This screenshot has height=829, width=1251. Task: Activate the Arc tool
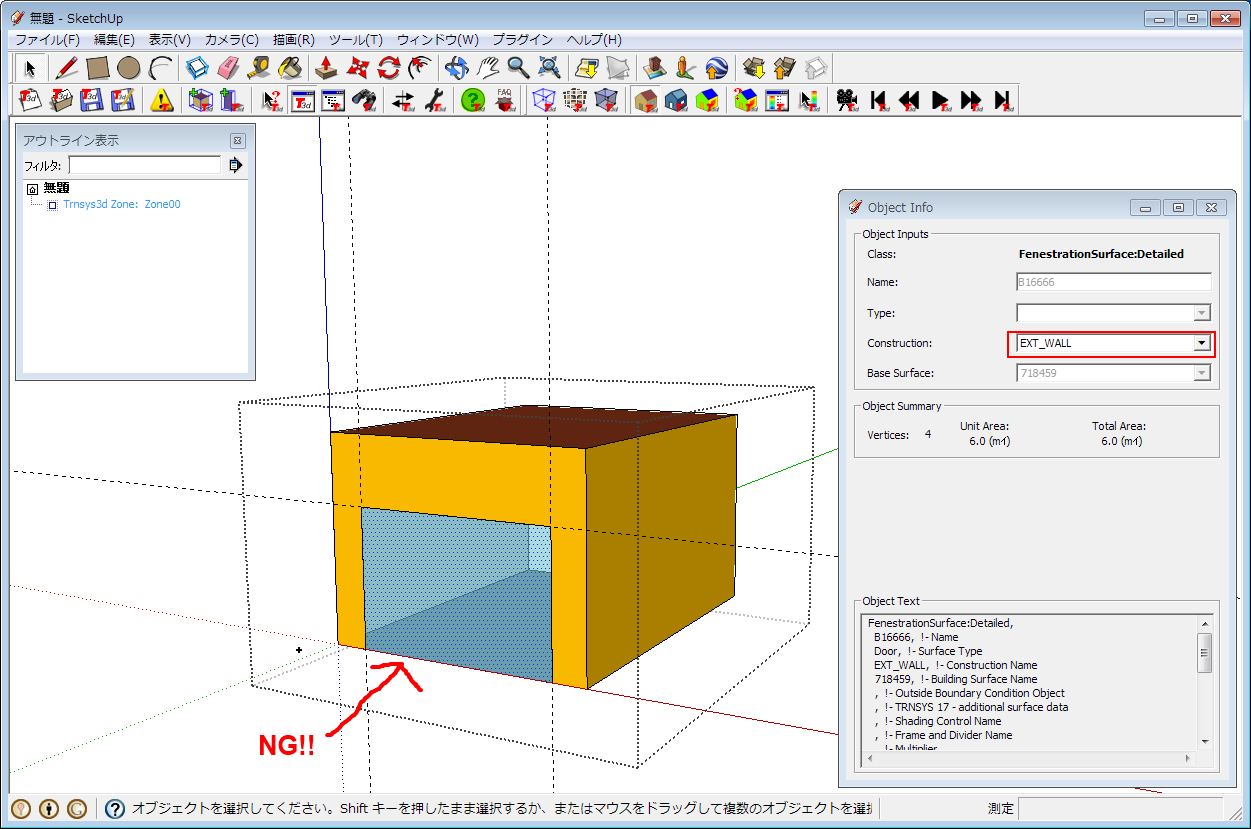point(160,68)
